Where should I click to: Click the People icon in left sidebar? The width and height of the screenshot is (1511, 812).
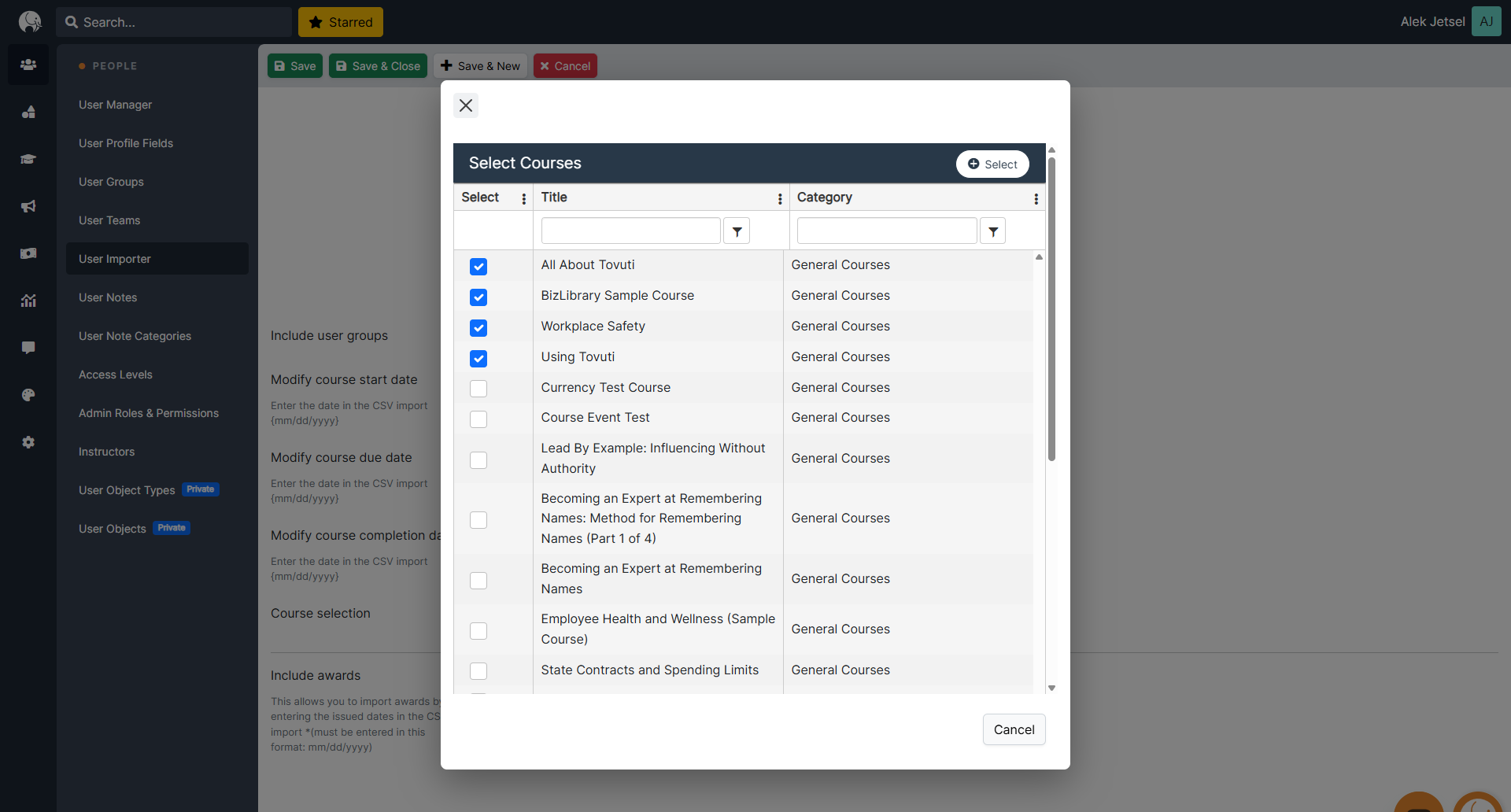click(x=28, y=65)
